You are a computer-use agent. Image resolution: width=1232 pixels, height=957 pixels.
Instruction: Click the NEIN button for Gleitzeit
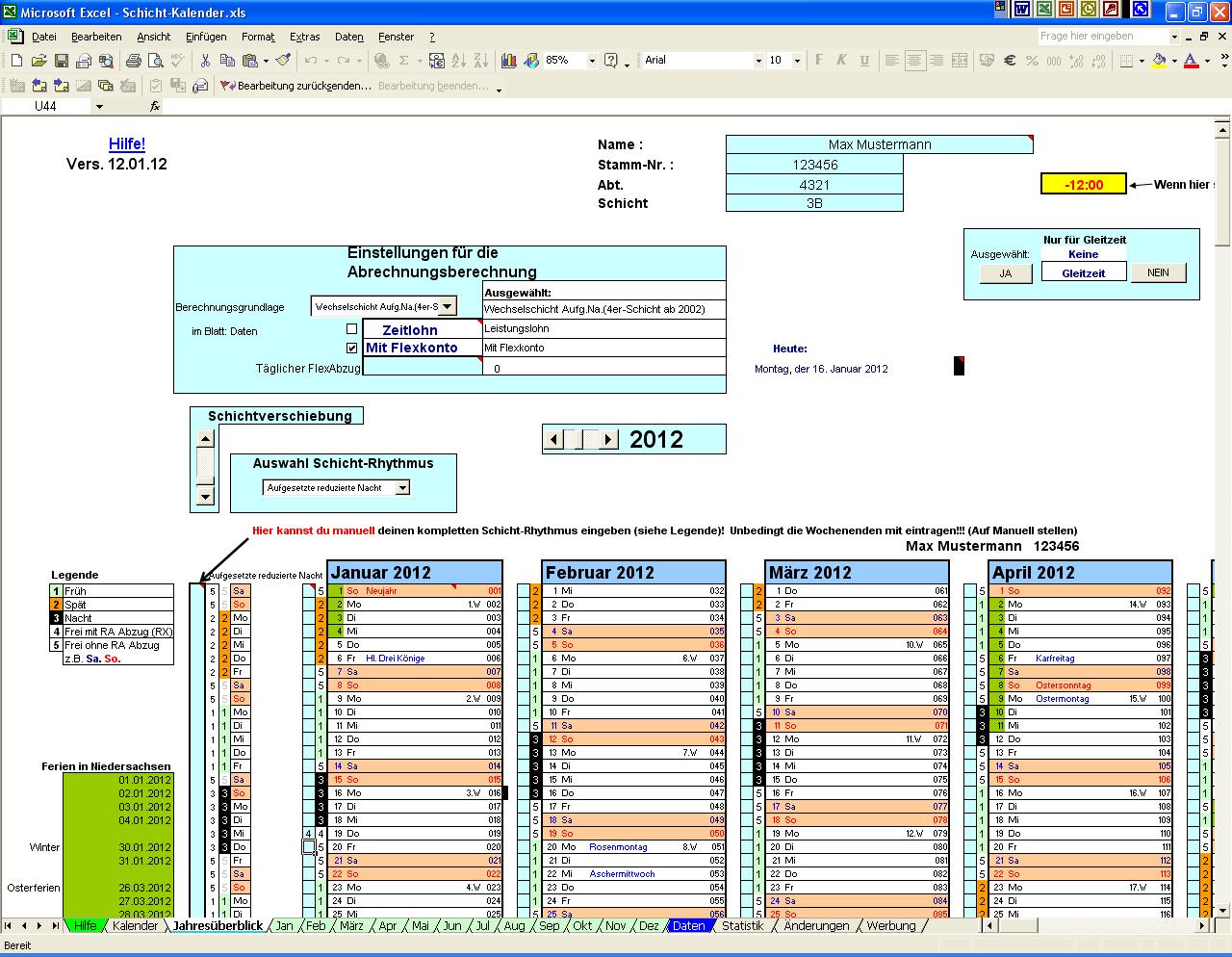coord(1159,272)
